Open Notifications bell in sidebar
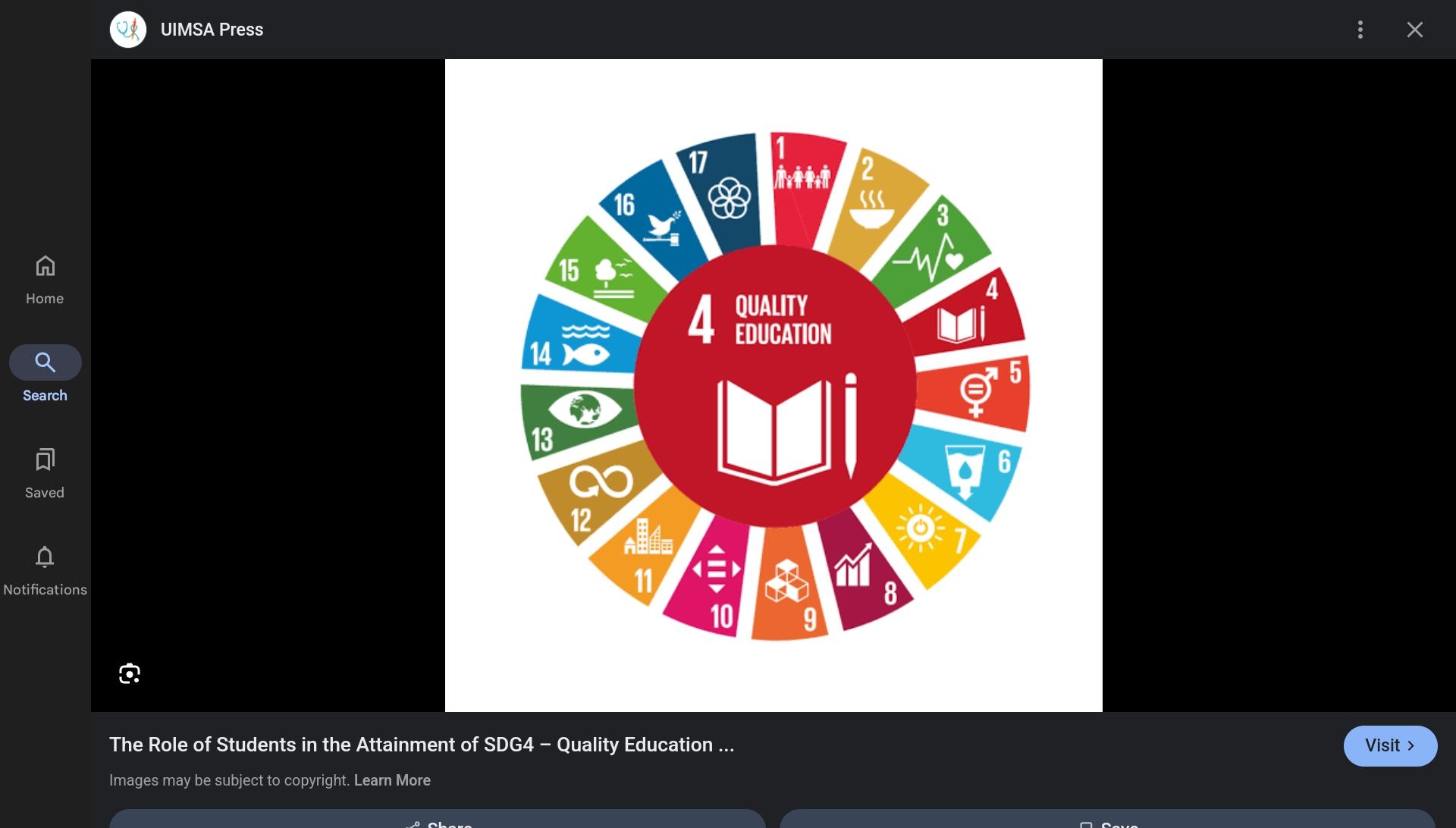The image size is (1456, 828). click(45, 571)
